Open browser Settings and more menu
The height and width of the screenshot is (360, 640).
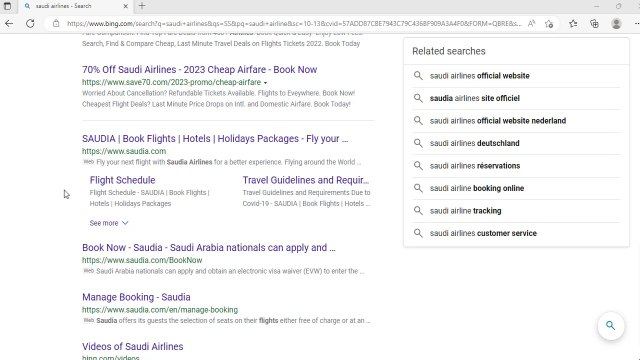coord(636,24)
